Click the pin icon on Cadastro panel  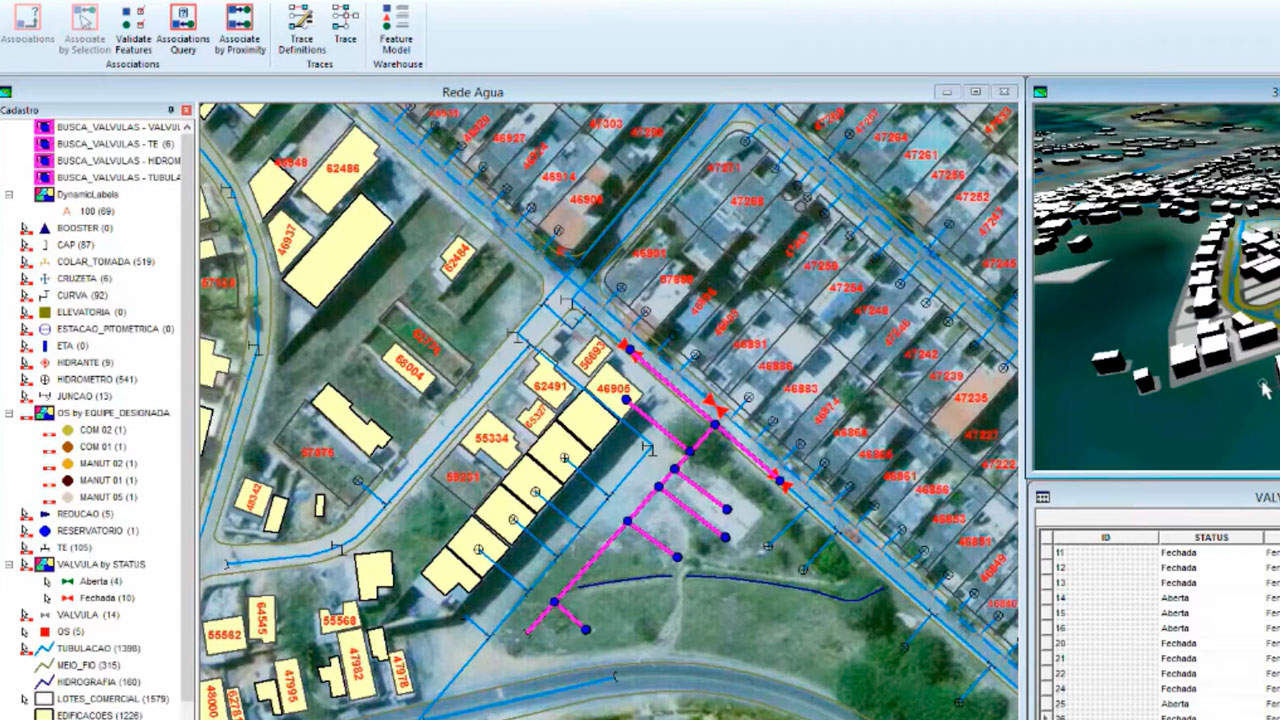point(171,110)
